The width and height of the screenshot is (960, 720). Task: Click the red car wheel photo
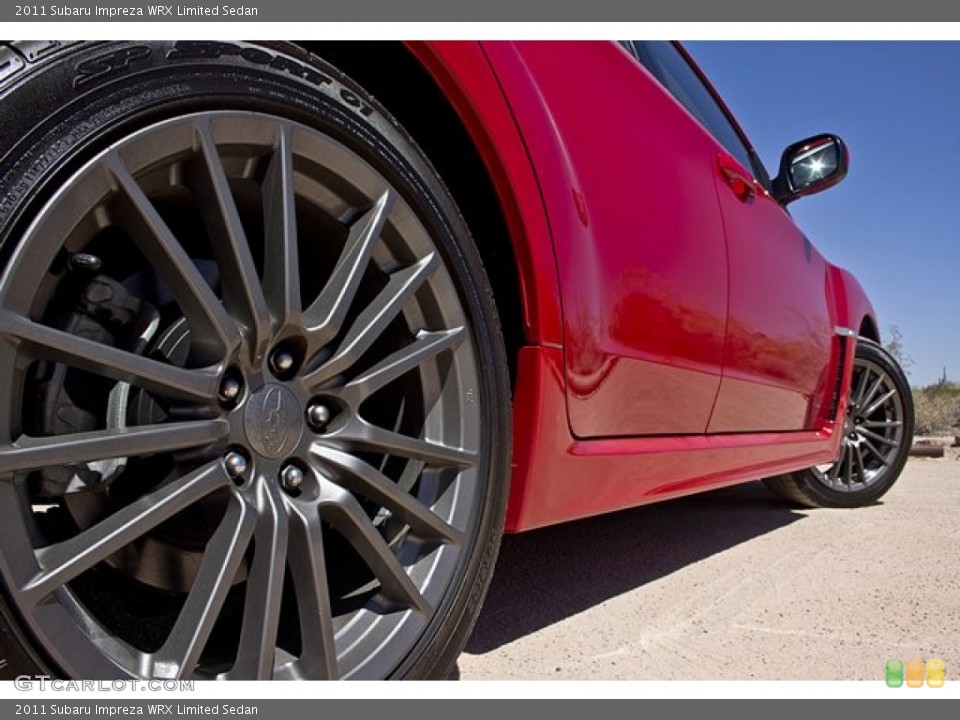click(x=480, y=360)
